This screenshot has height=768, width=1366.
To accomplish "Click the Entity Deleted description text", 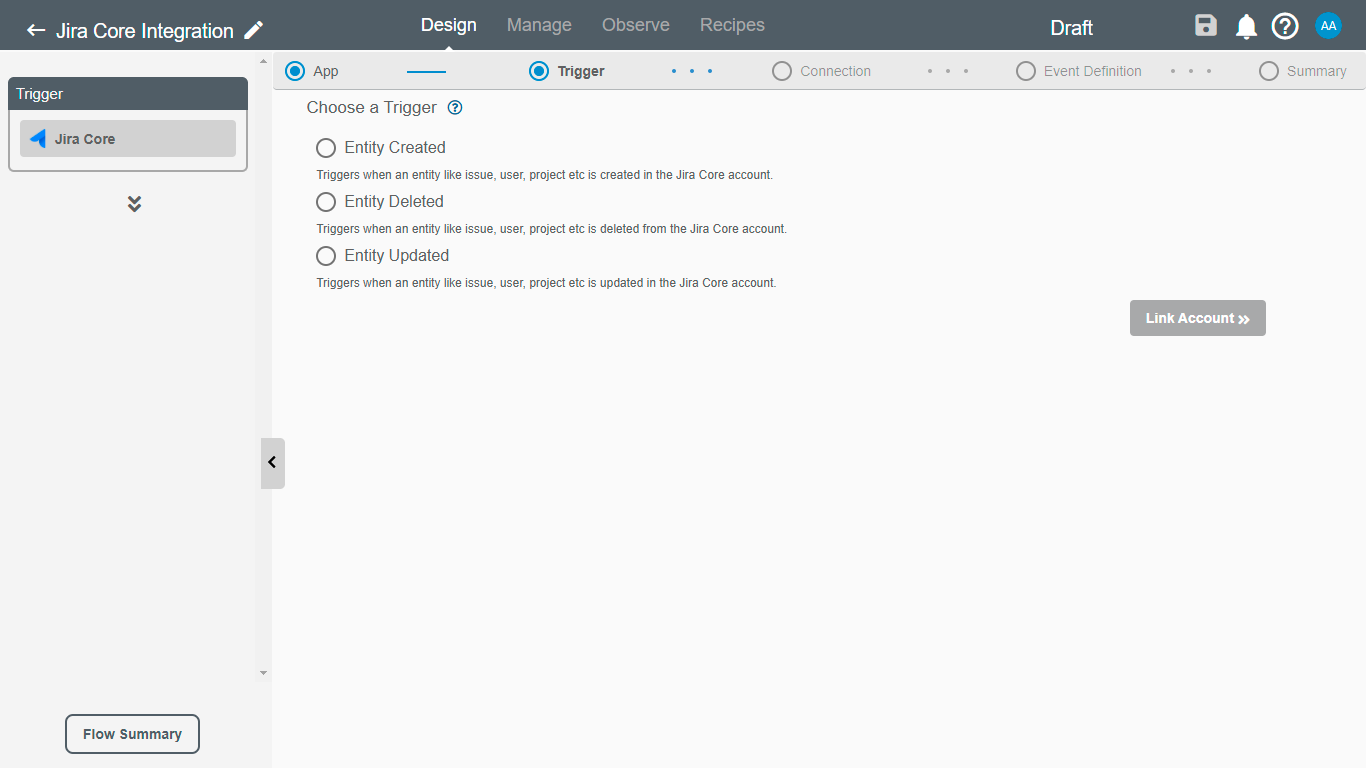I will [x=552, y=229].
